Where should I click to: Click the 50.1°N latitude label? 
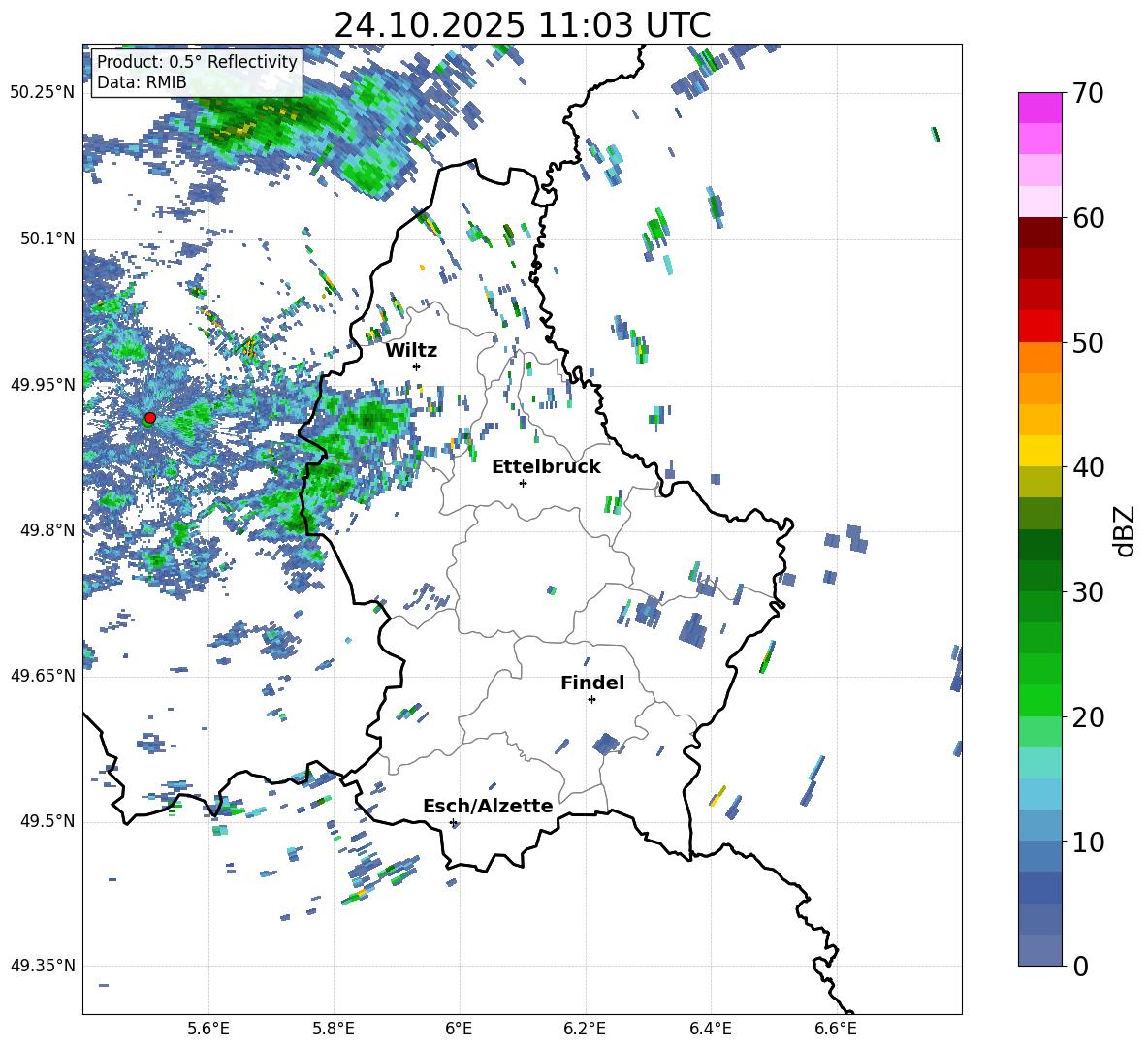pos(48,238)
